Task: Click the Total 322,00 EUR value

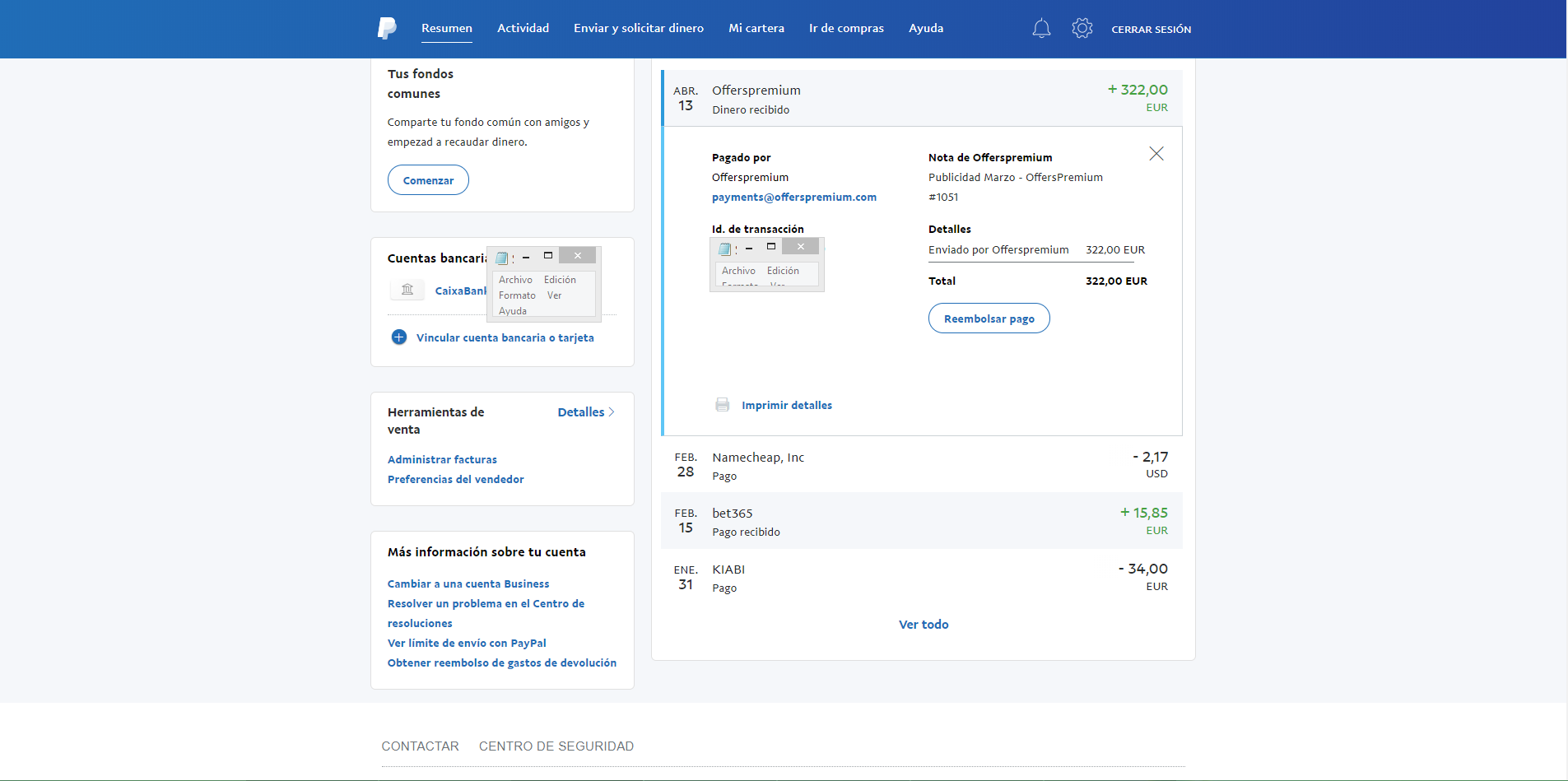Action: [1116, 281]
